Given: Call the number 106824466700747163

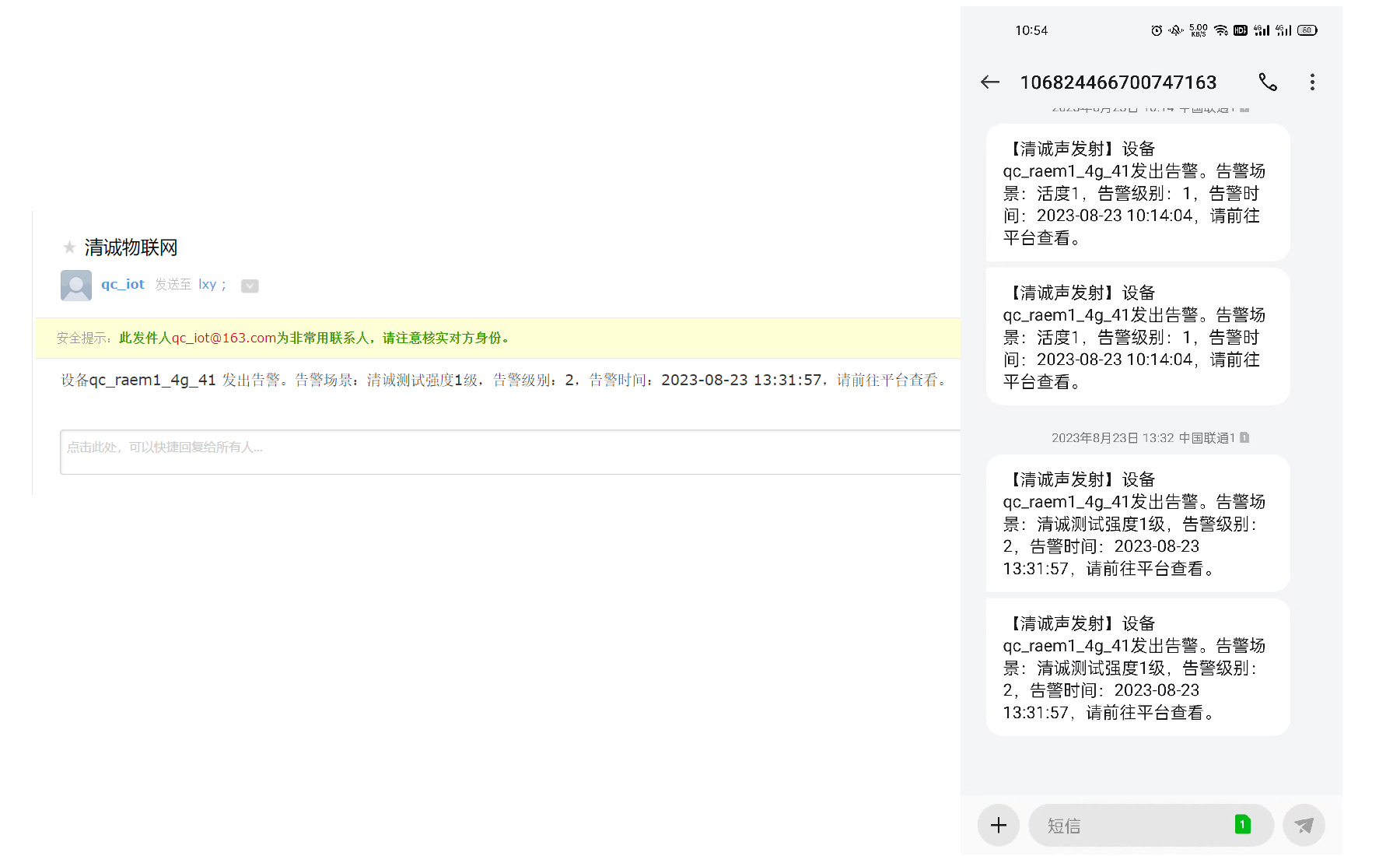Looking at the screenshot, I should 1269,82.
